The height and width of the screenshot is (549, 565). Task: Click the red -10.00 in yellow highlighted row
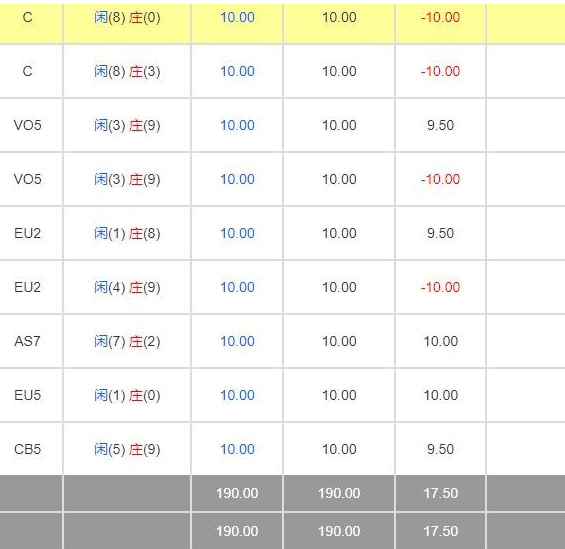tap(440, 17)
